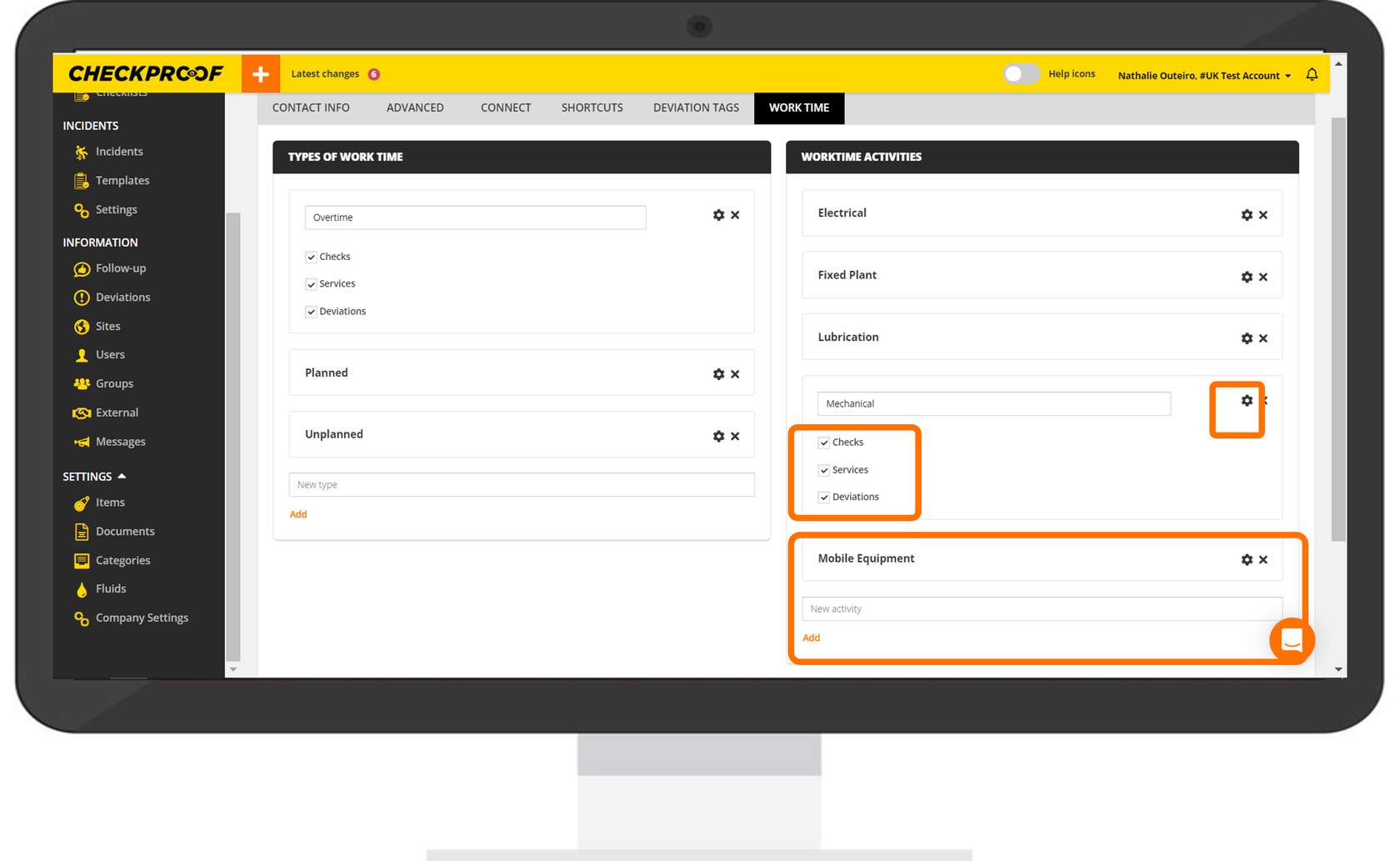The image size is (1400, 861).
Task: Switch to the Contact Info tab
Action: coord(311,108)
